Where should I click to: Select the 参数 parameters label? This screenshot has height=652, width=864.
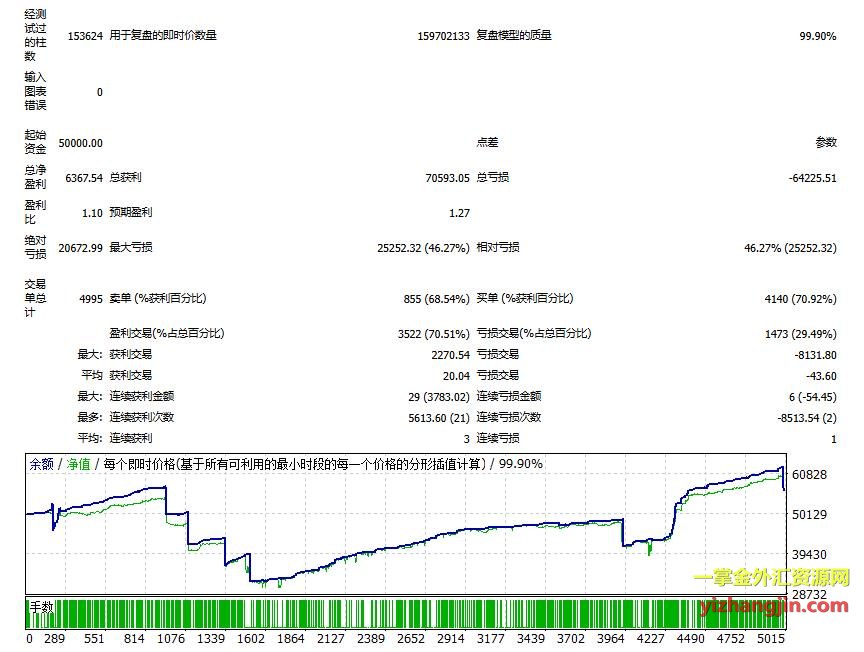coord(825,143)
